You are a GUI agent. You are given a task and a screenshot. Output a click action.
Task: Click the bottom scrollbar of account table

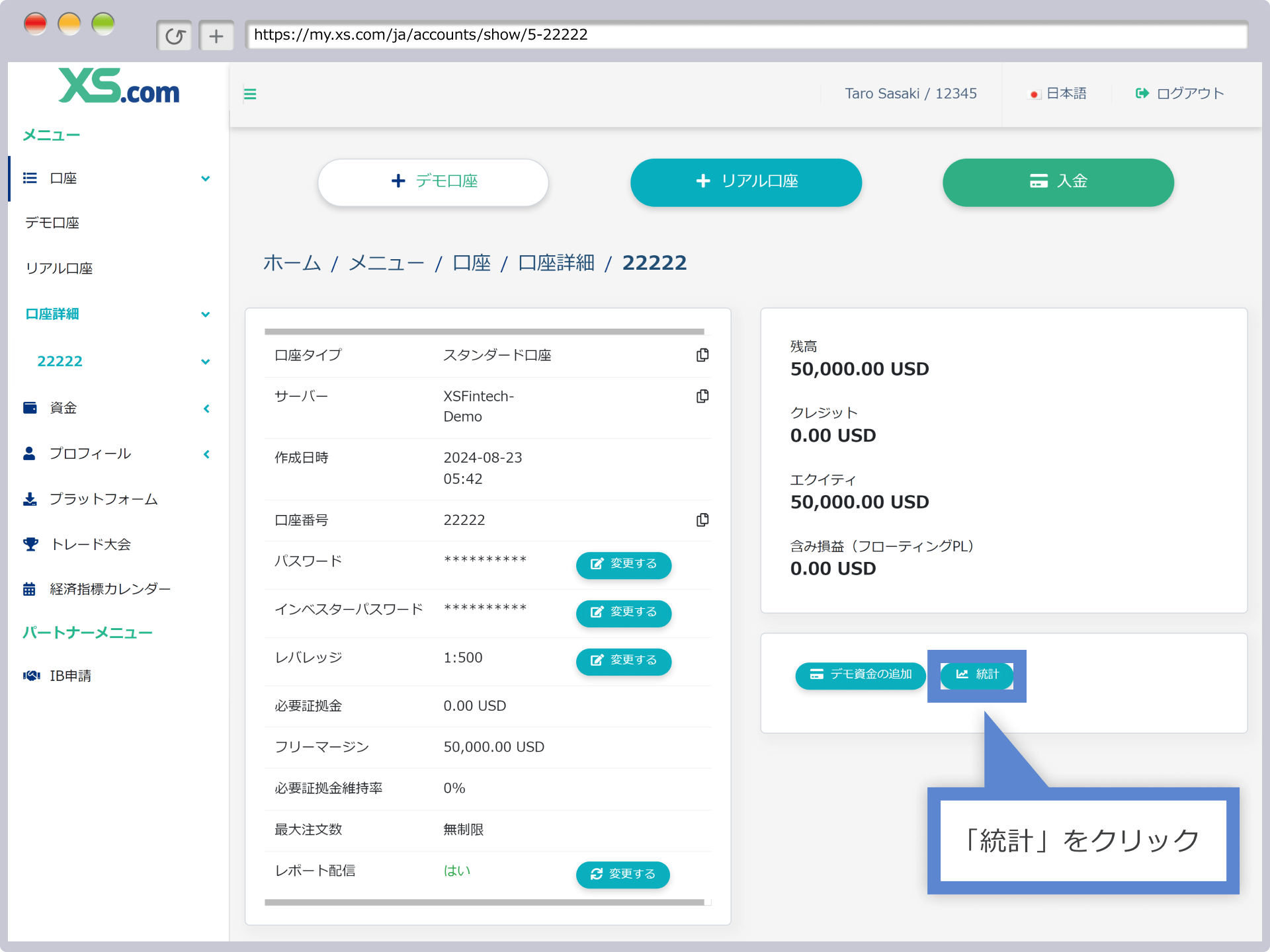click(x=484, y=902)
